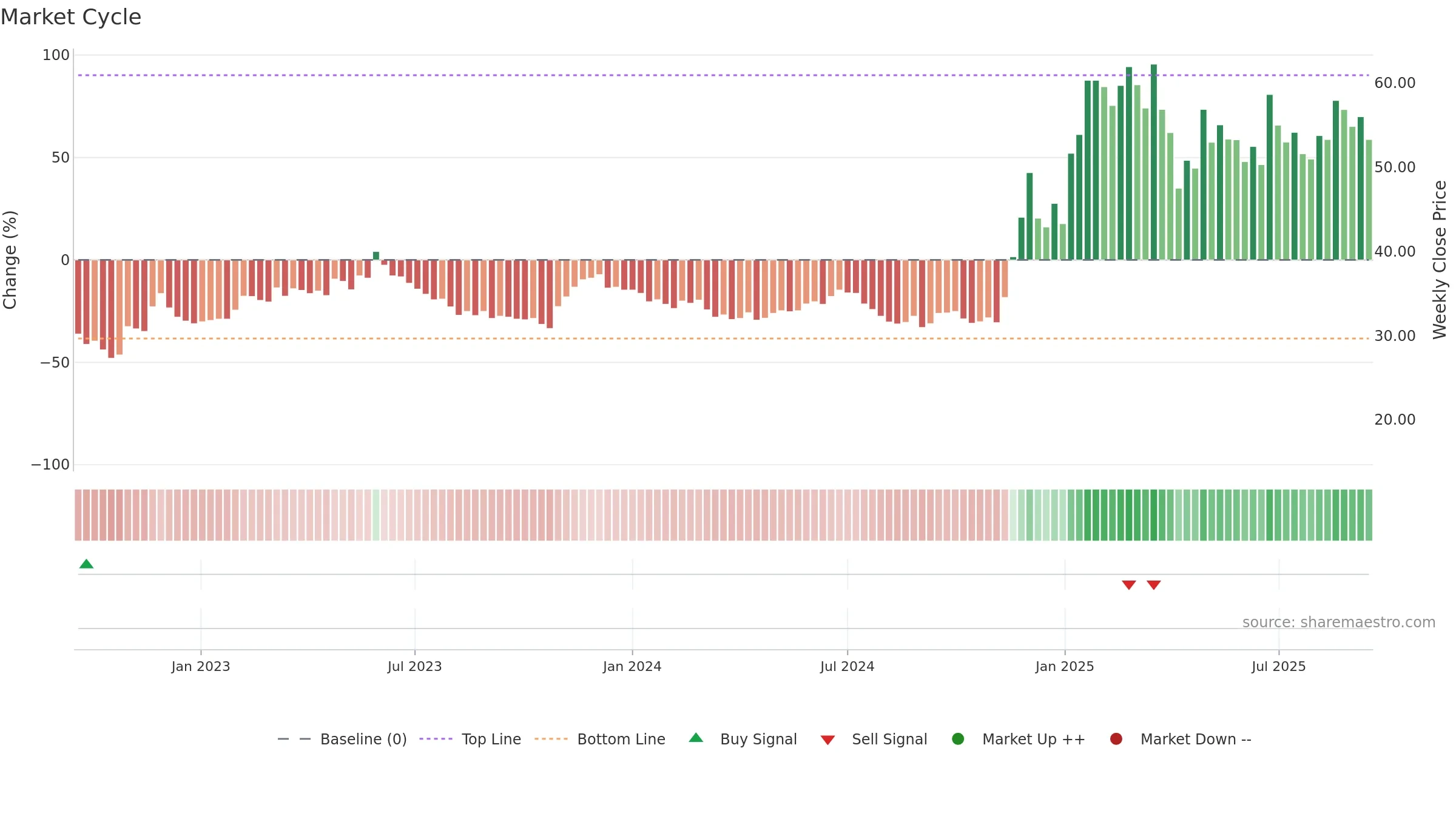Click the purple dotted line legend swatch
Viewport: 1456px width, 819px height.
(x=436, y=739)
